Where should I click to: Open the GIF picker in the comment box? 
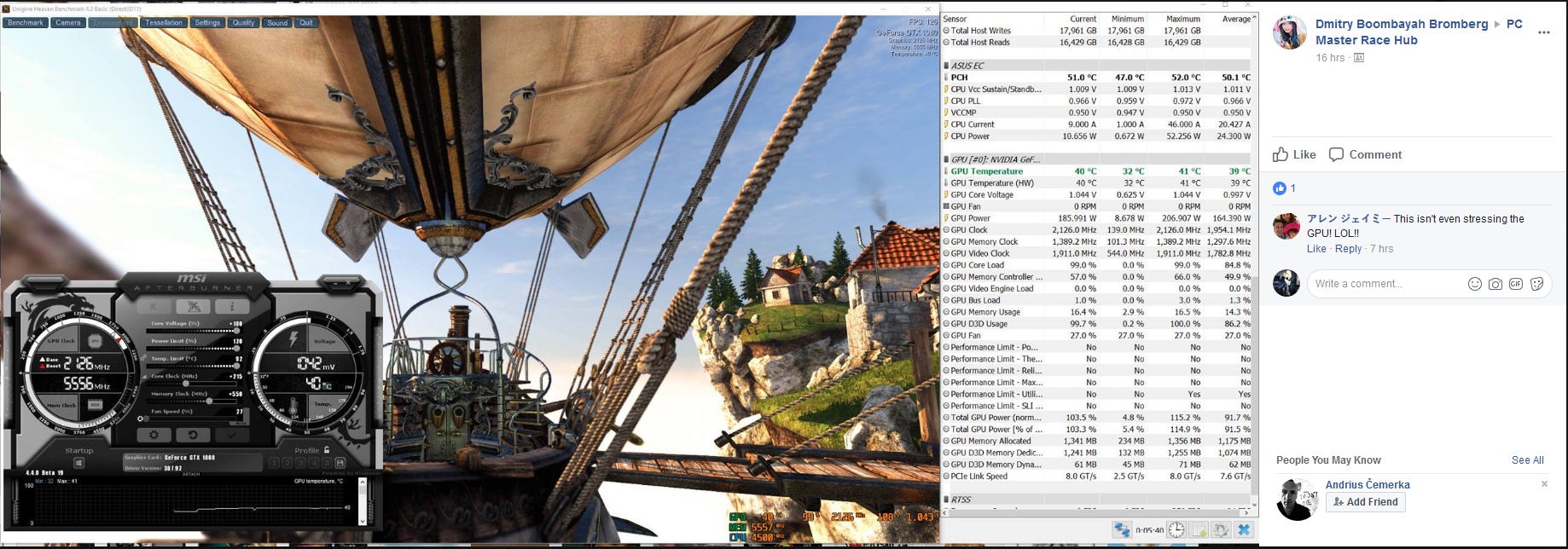coord(1516,284)
